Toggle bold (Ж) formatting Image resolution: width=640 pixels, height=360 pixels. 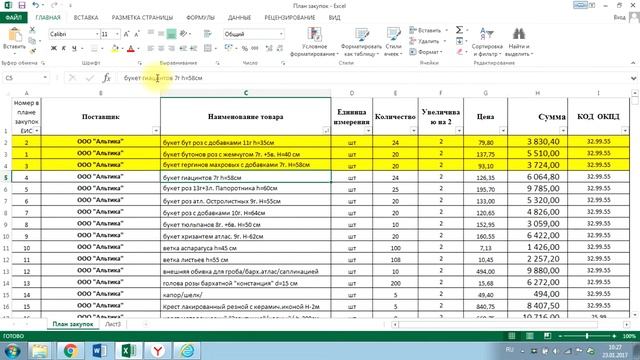[53, 49]
